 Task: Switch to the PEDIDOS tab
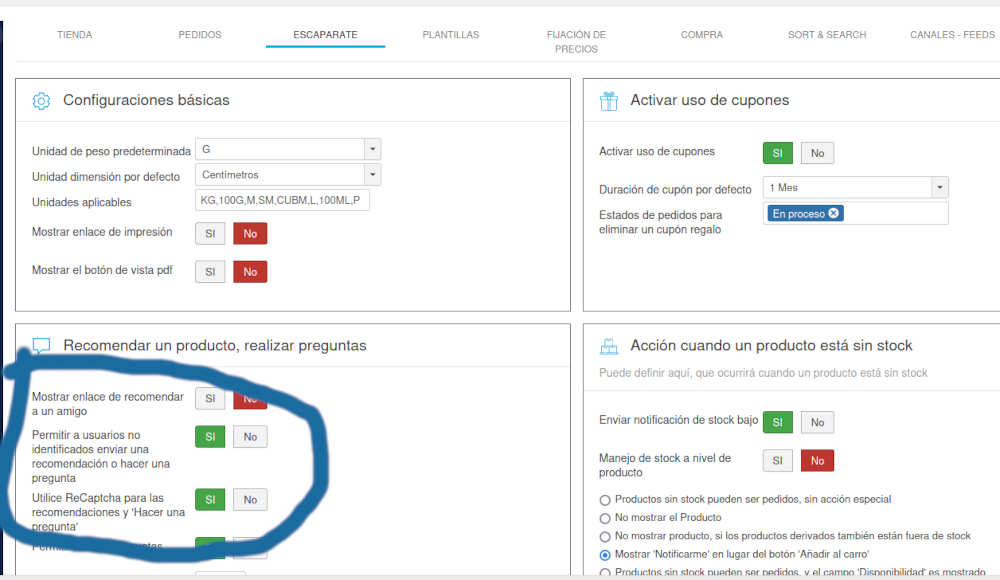(x=200, y=34)
